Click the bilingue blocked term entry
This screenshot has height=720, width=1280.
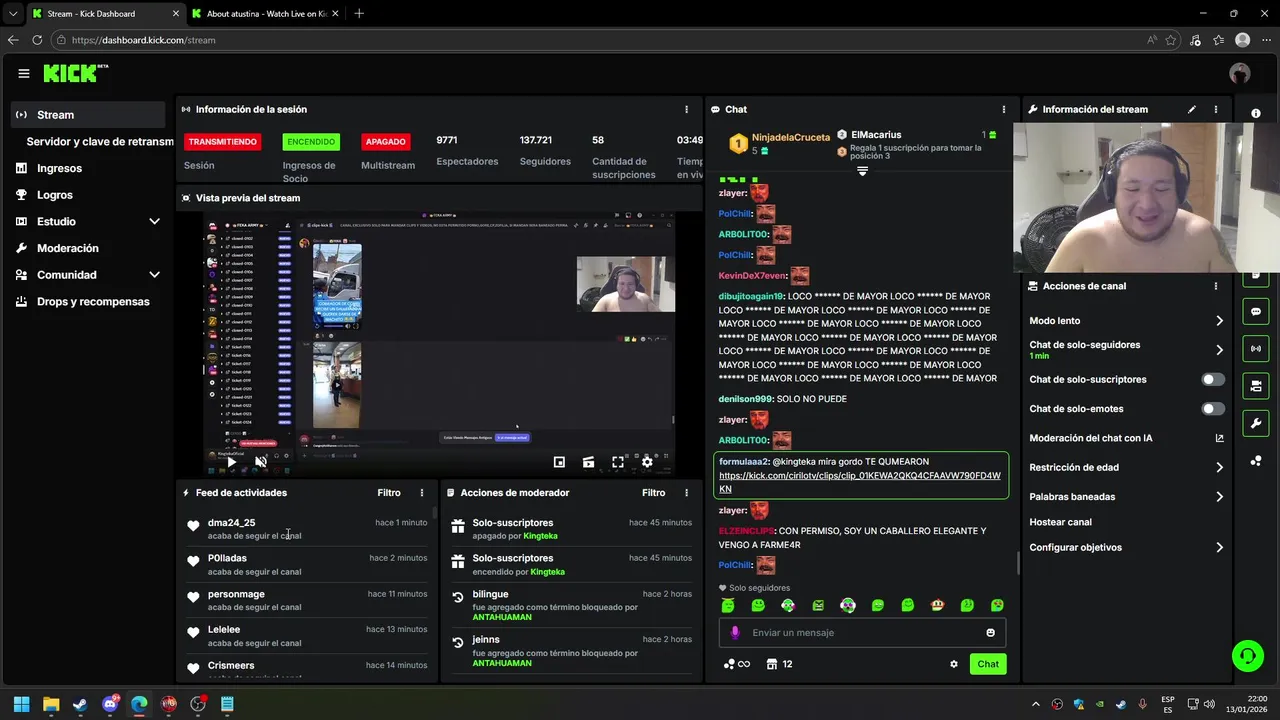pos(571,605)
